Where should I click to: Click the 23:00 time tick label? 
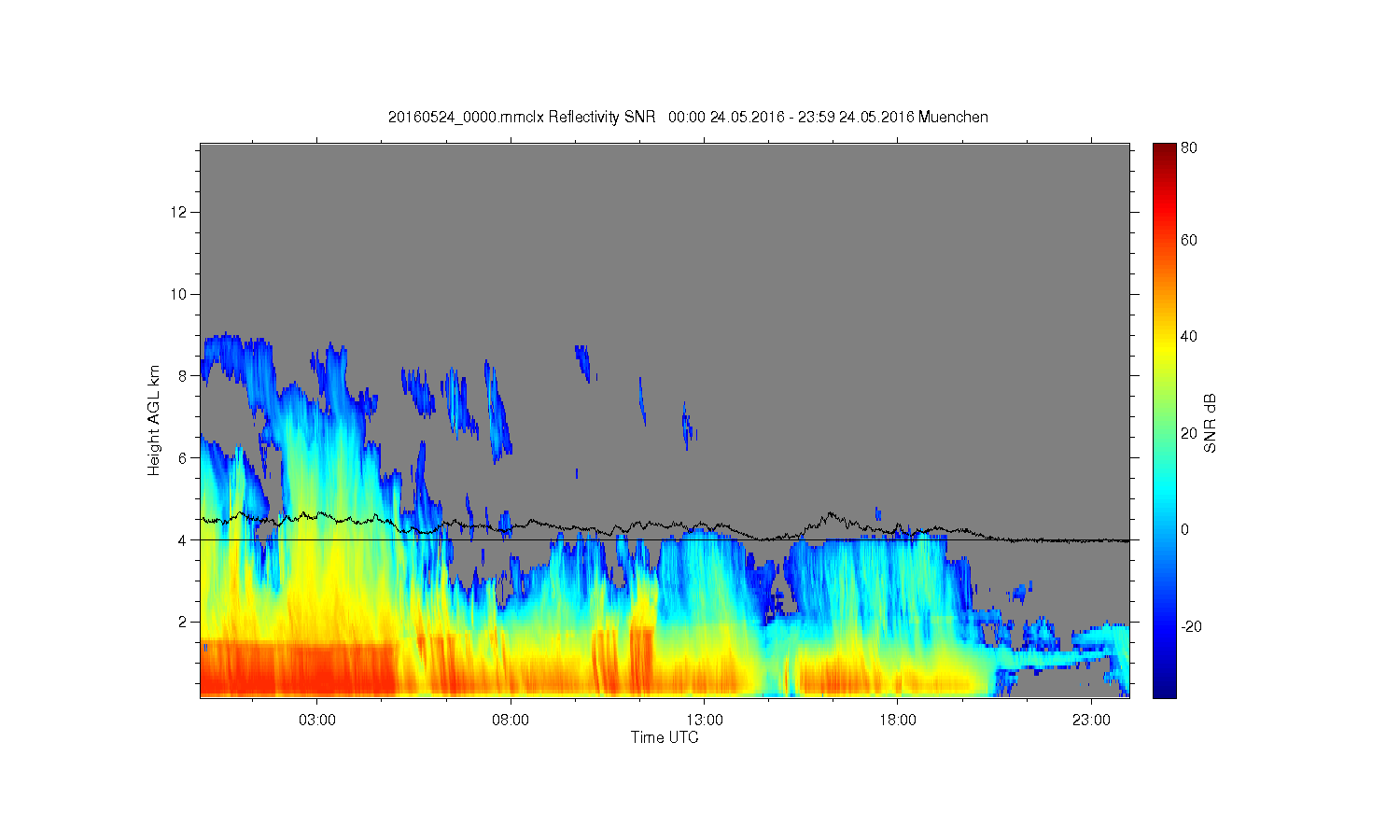point(1091,721)
